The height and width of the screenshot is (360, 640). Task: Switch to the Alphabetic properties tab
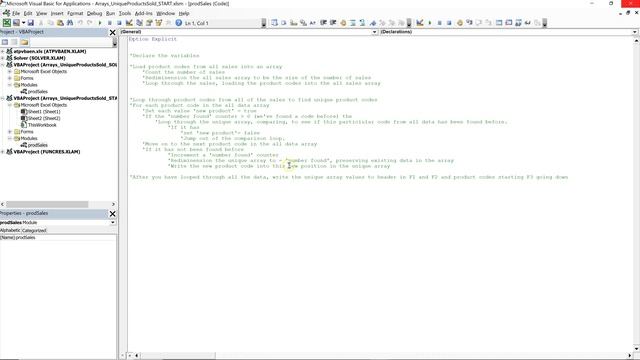[x=10, y=230]
